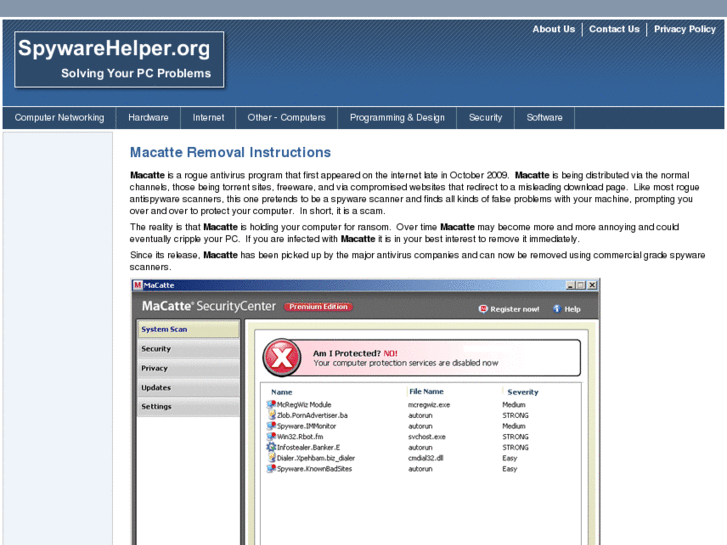This screenshot has width=727, height=545.
Task: Select the Zlob.PornAdvertiser.ba entry
Action: [312, 415]
